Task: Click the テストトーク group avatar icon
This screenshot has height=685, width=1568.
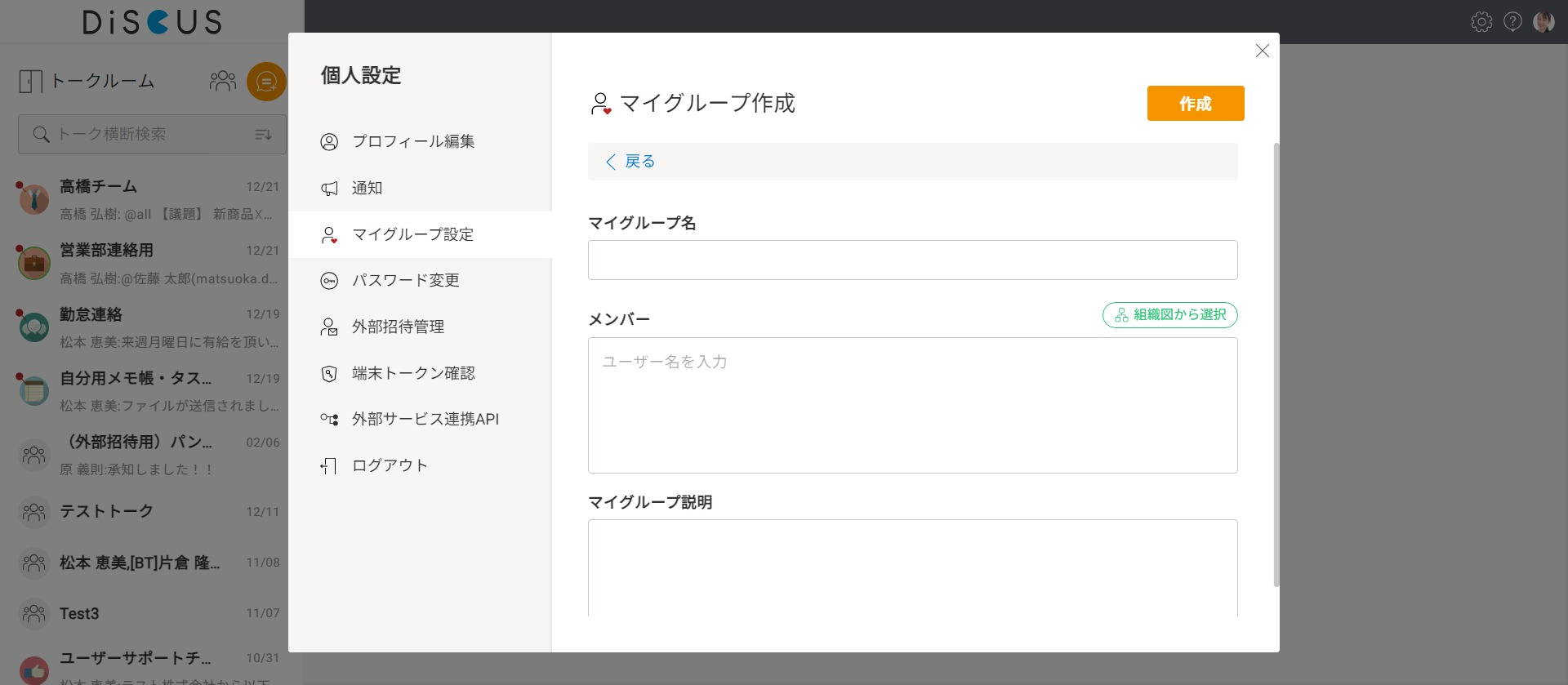Action: point(34,512)
